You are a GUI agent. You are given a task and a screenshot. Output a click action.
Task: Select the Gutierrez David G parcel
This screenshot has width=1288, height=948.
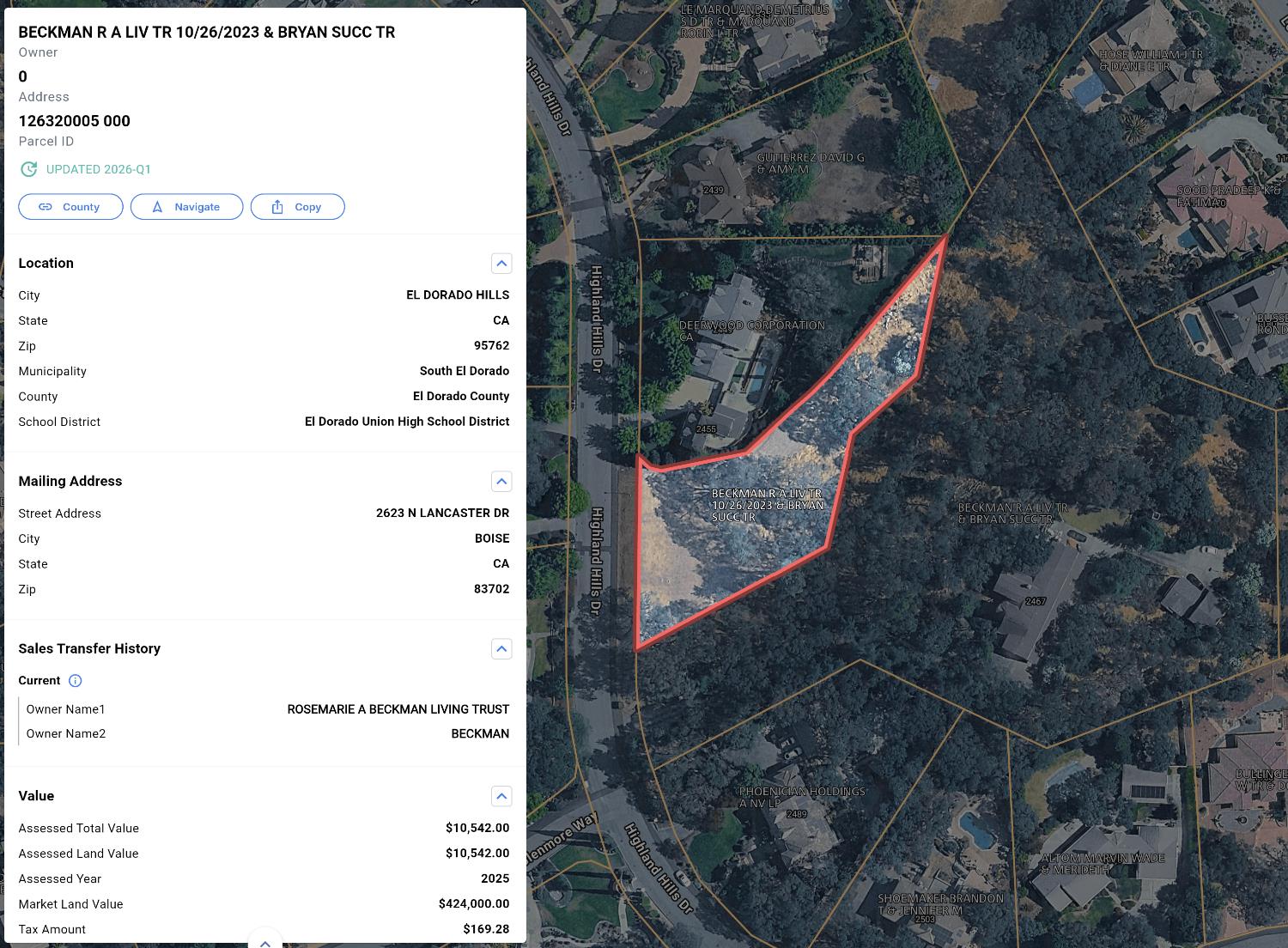811,163
